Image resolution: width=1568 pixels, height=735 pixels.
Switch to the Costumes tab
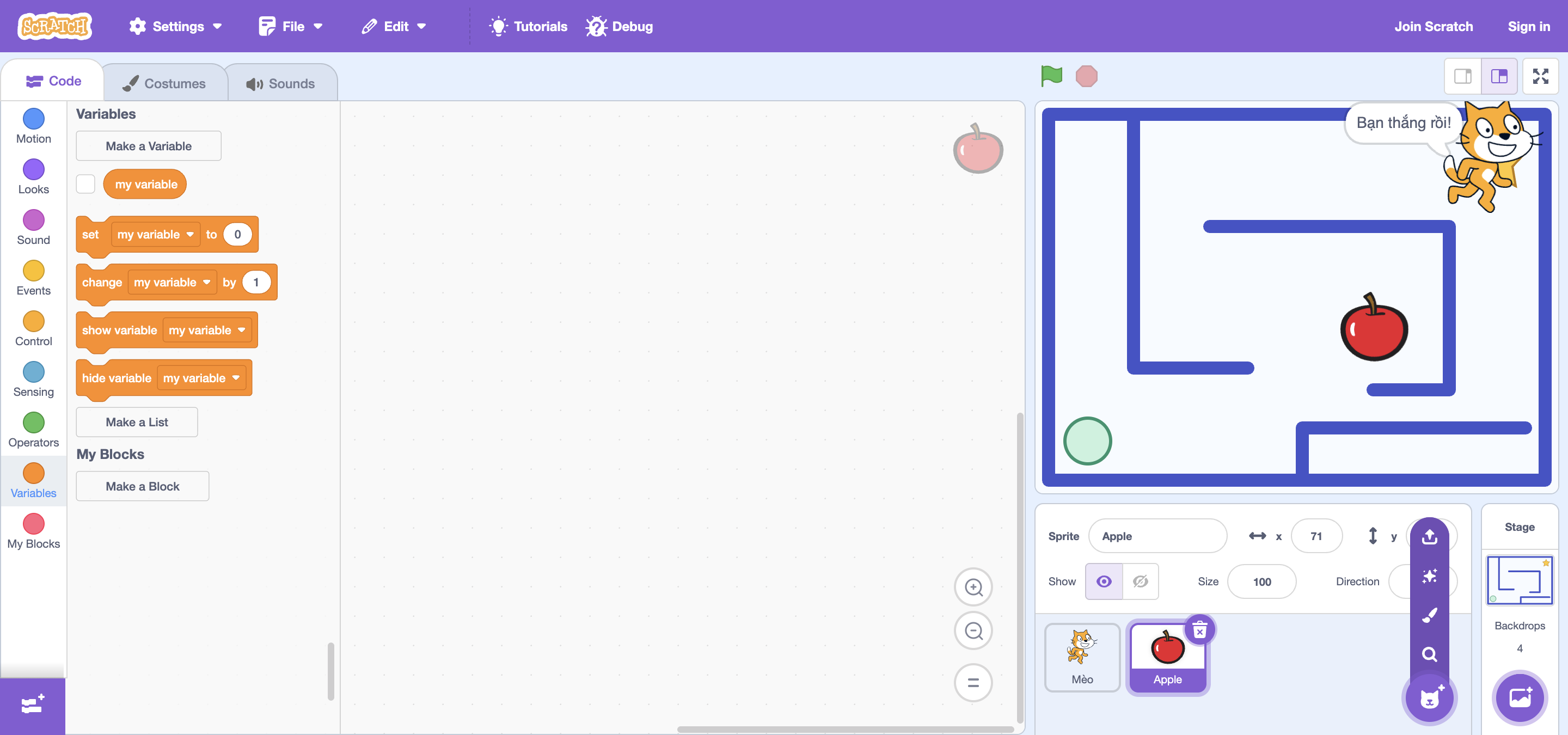[x=164, y=83]
